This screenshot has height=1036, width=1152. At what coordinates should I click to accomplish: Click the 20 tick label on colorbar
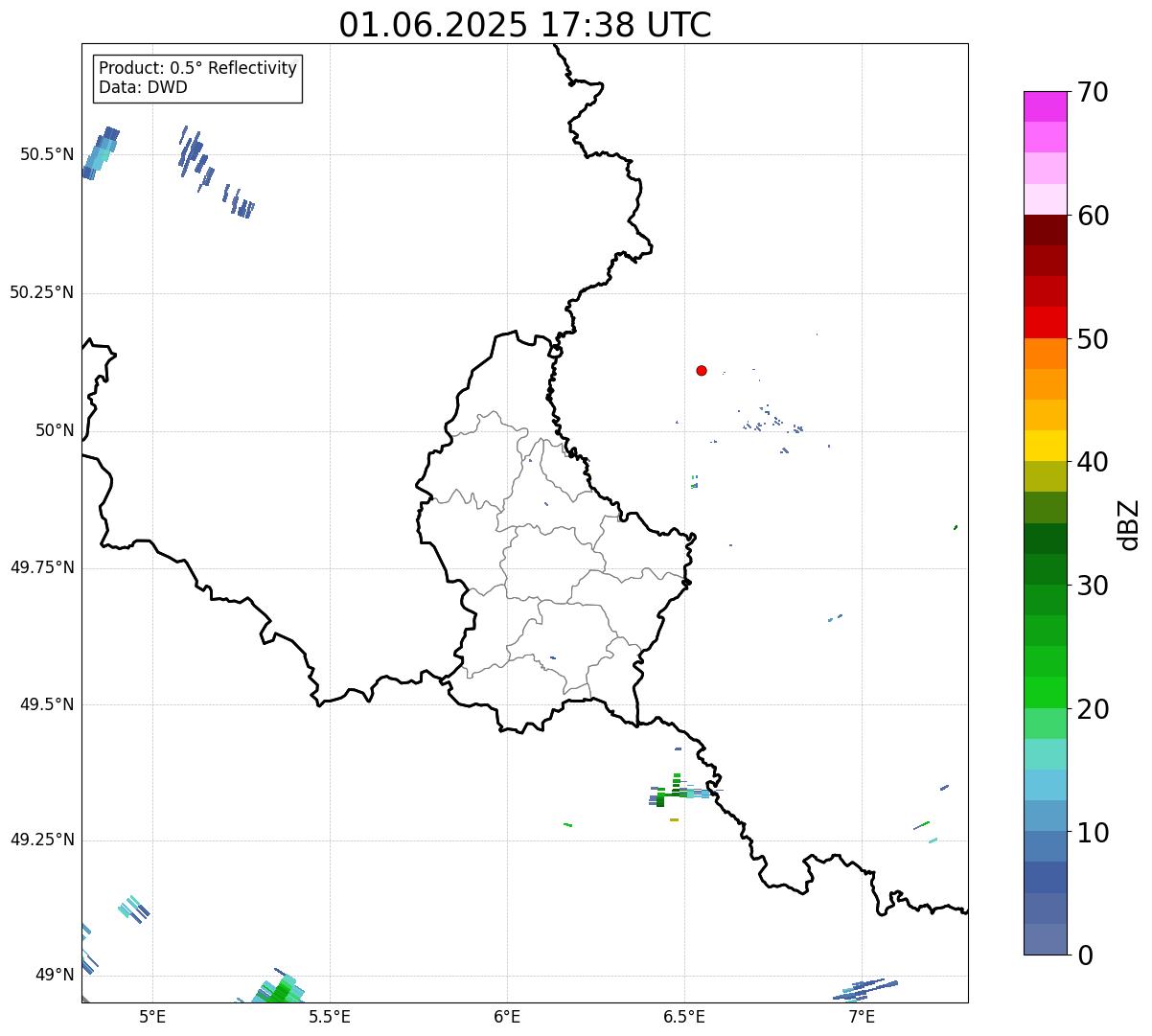pos(1093,709)
